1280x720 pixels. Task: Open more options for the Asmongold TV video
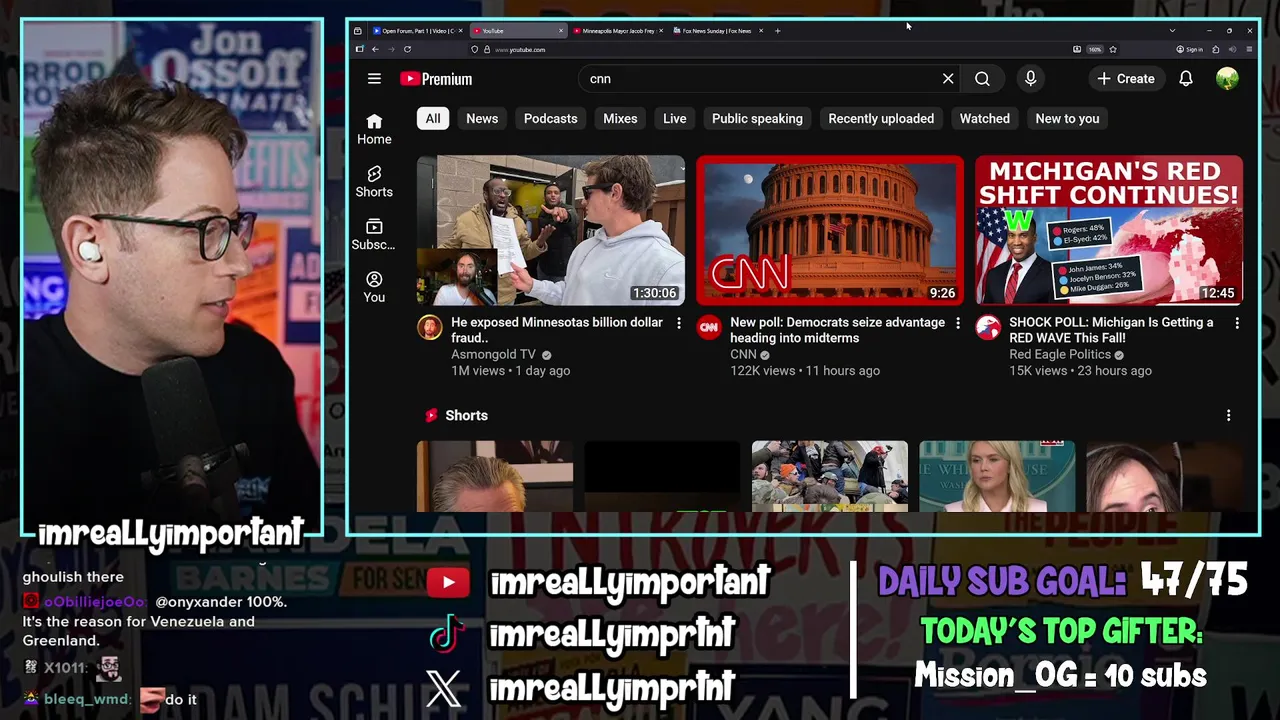tap(679, 323)
